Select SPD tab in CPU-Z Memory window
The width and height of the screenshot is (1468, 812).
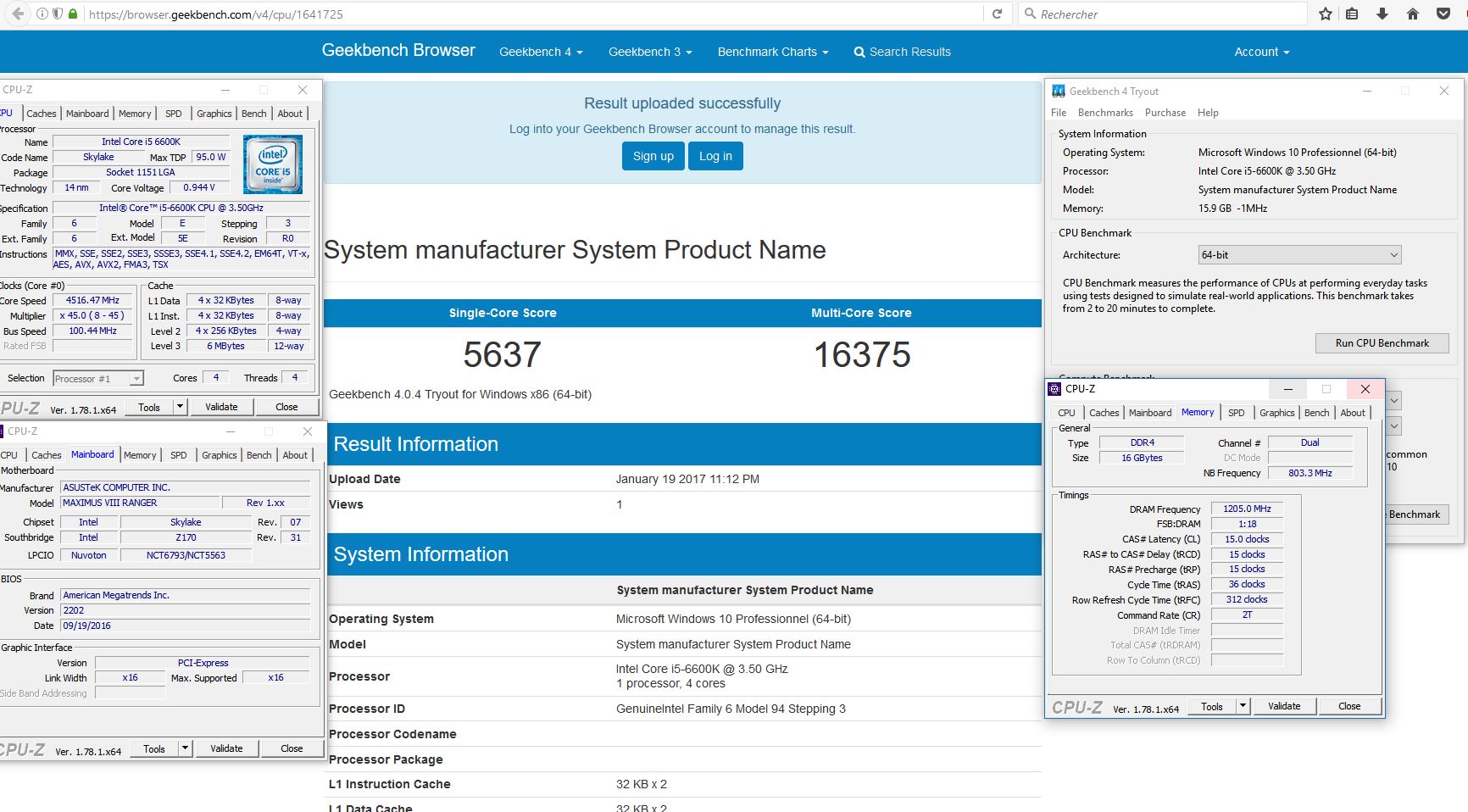pyautogui.click(x=1237, y=413)
